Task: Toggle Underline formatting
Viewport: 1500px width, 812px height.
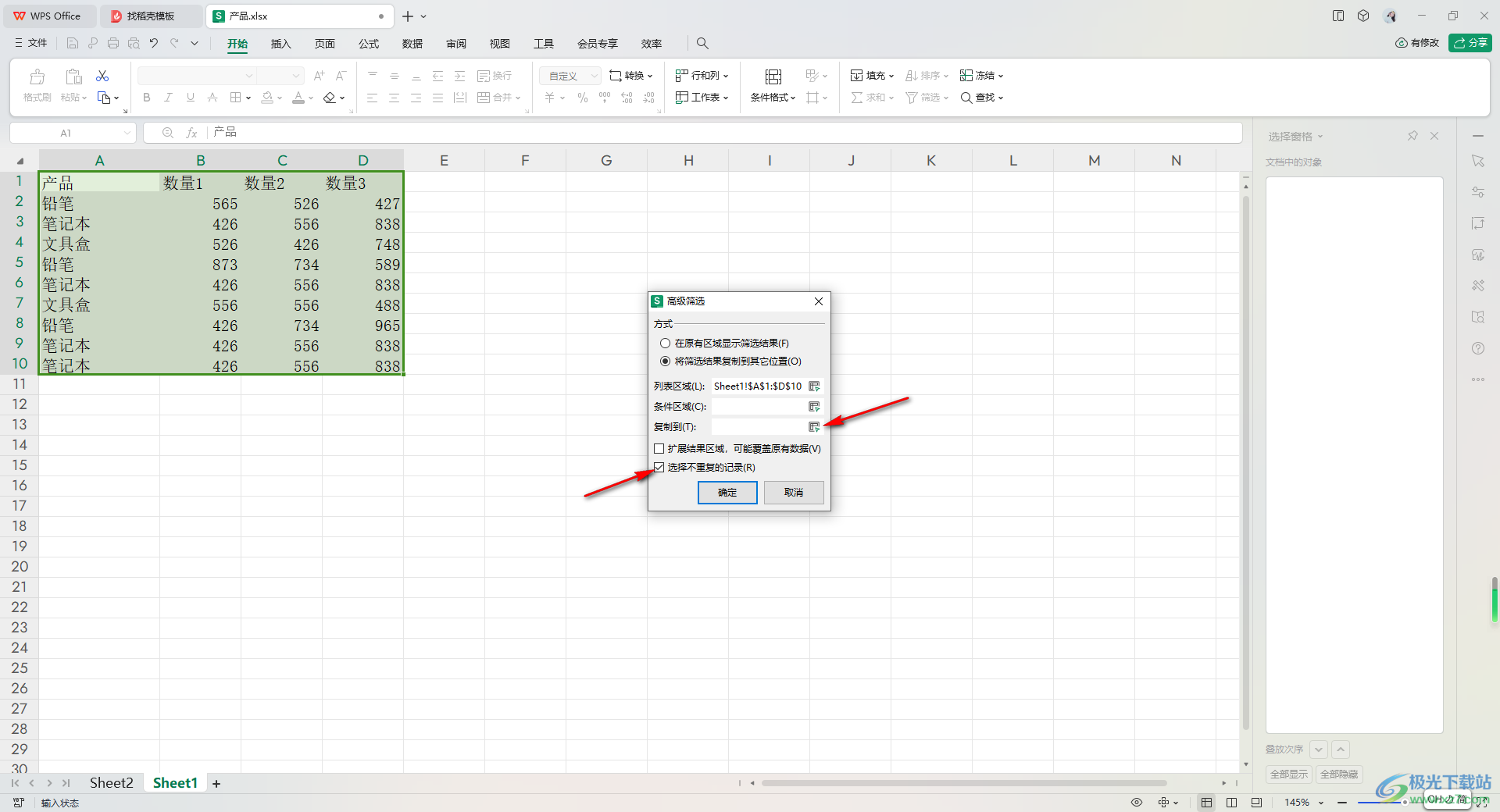Action: (190, 98)
